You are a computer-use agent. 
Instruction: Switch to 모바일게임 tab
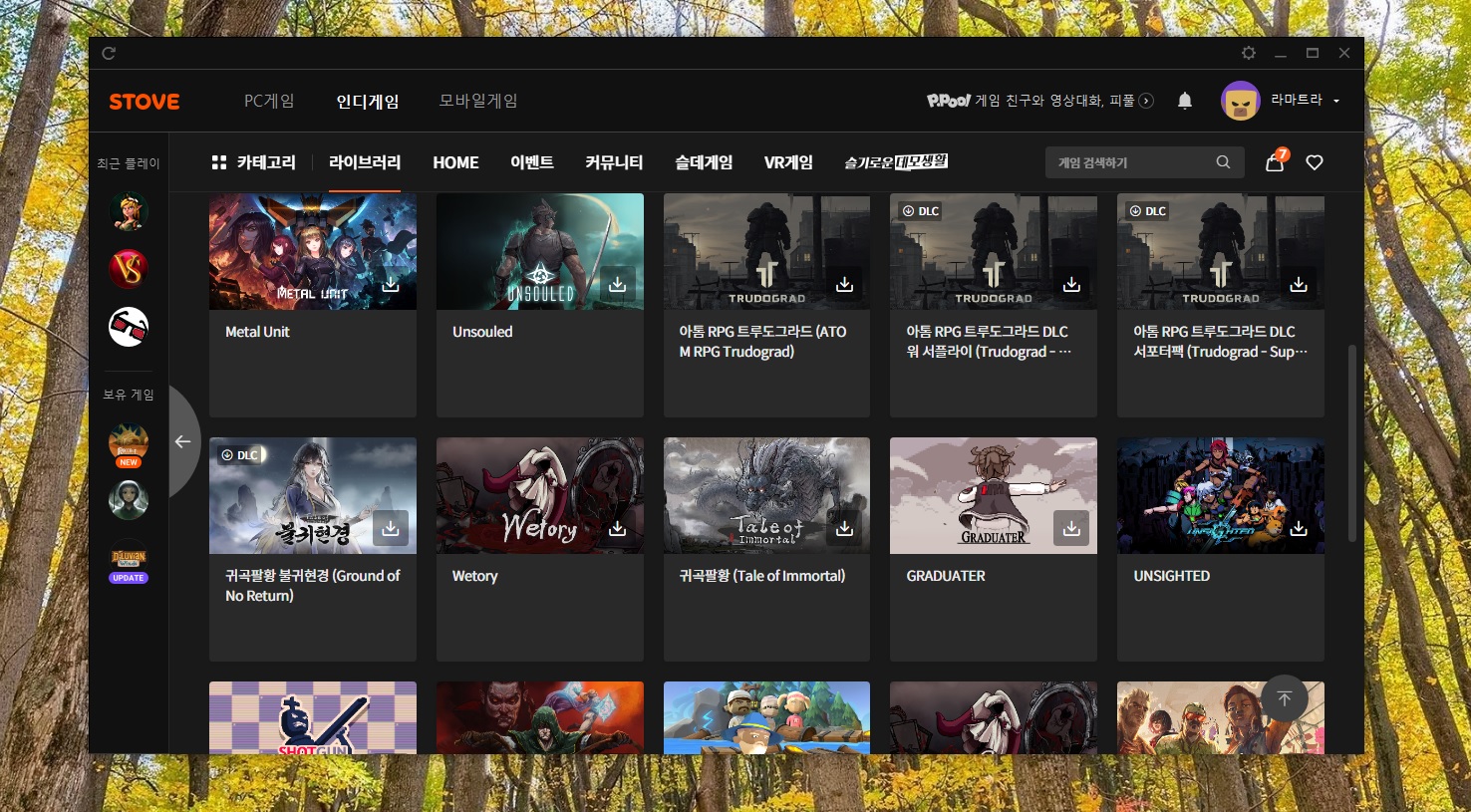[x=478, y=101]
